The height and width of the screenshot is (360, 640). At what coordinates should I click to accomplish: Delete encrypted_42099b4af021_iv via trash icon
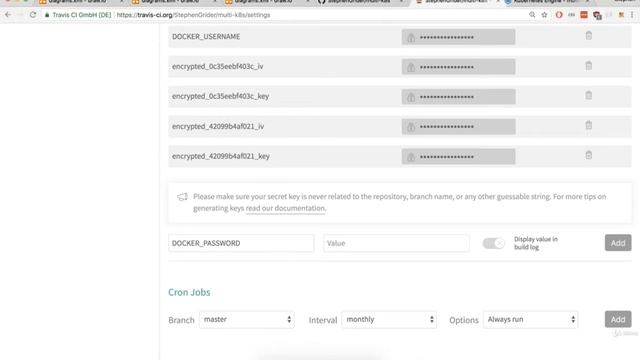[x=589, y=125]
